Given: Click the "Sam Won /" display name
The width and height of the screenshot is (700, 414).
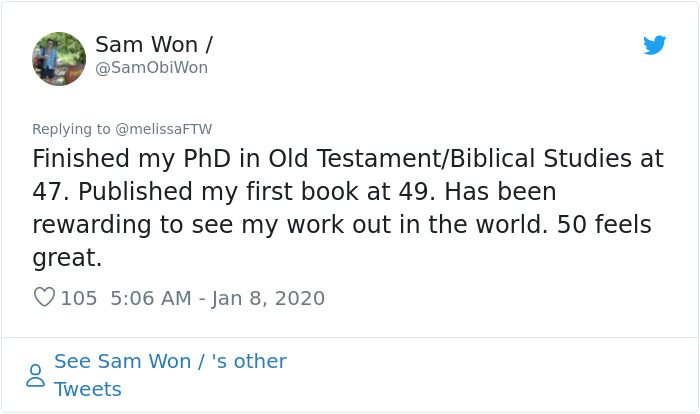Looking at the screenshot, I should [x=153, y=45].
